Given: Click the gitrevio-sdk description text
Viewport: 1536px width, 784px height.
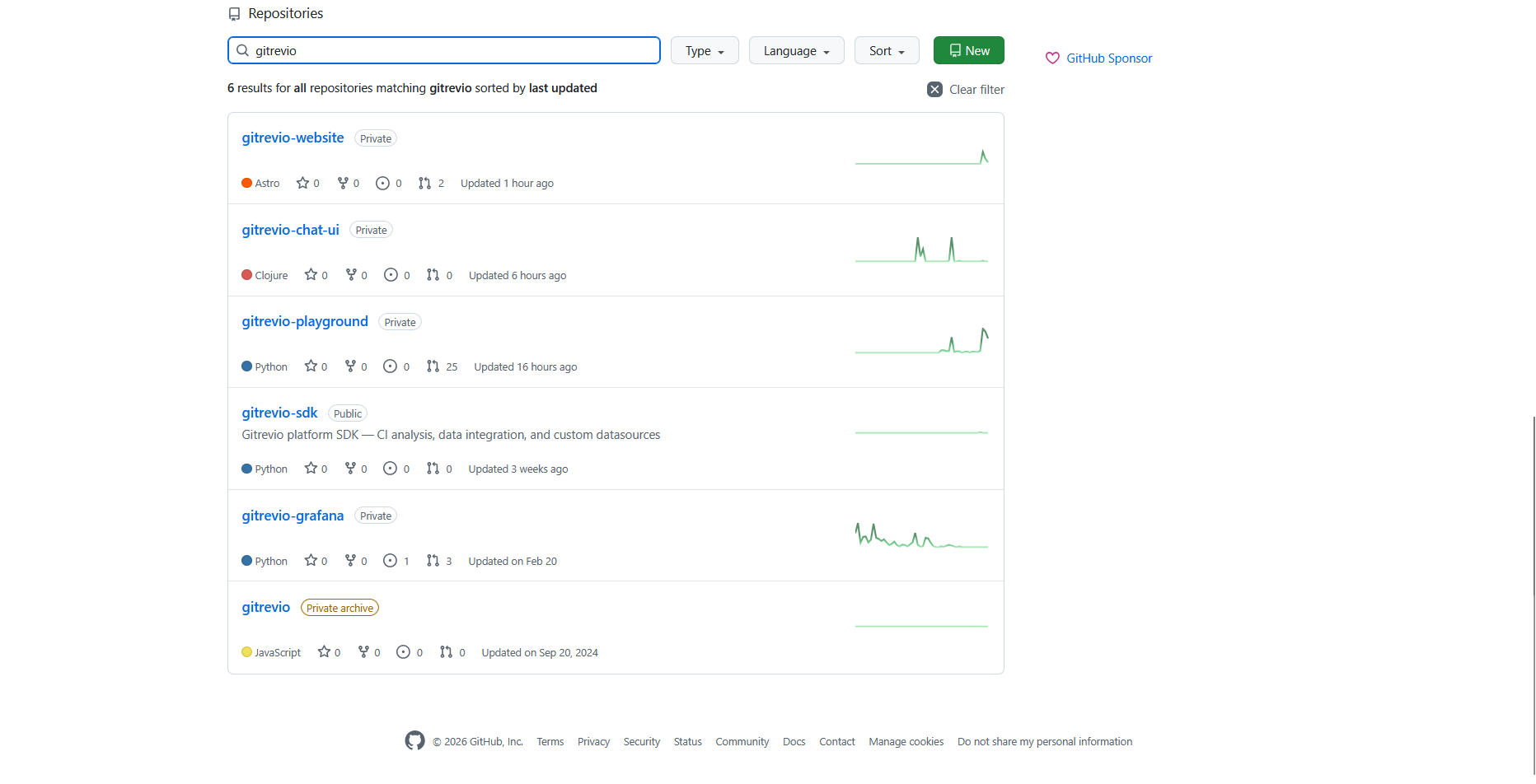Looking at the screenshot, I should pyautogui.click(x=451, y=434).
